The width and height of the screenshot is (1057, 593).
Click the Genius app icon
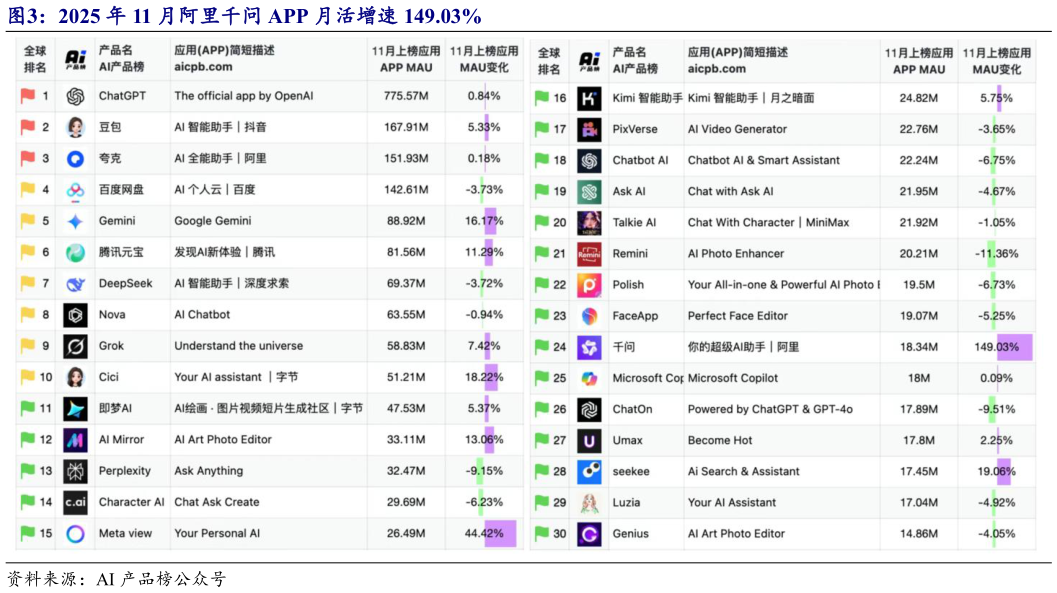click(x=589, y=534)
